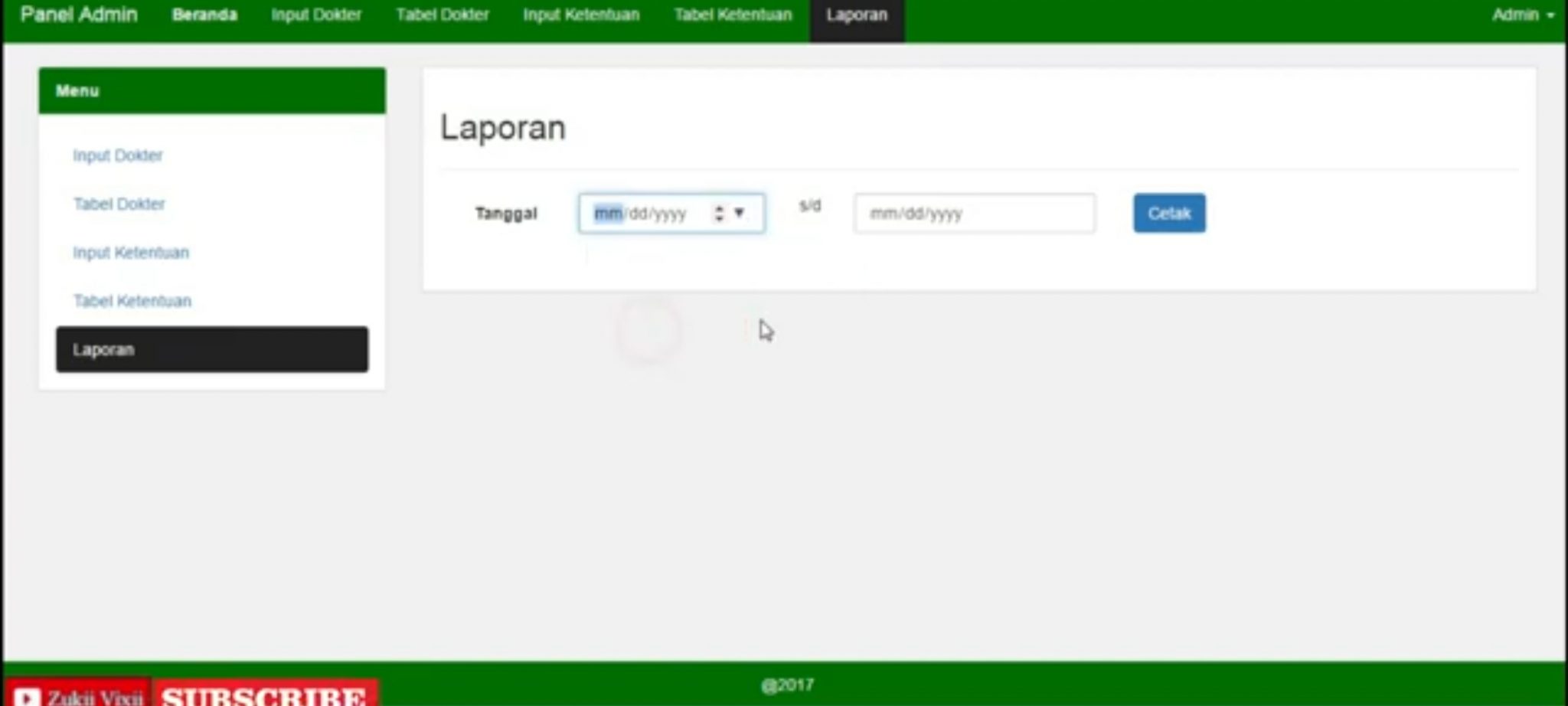Select Beranda from the top menu
Screen dimensions: 1568x706
[x=204, y=14]
